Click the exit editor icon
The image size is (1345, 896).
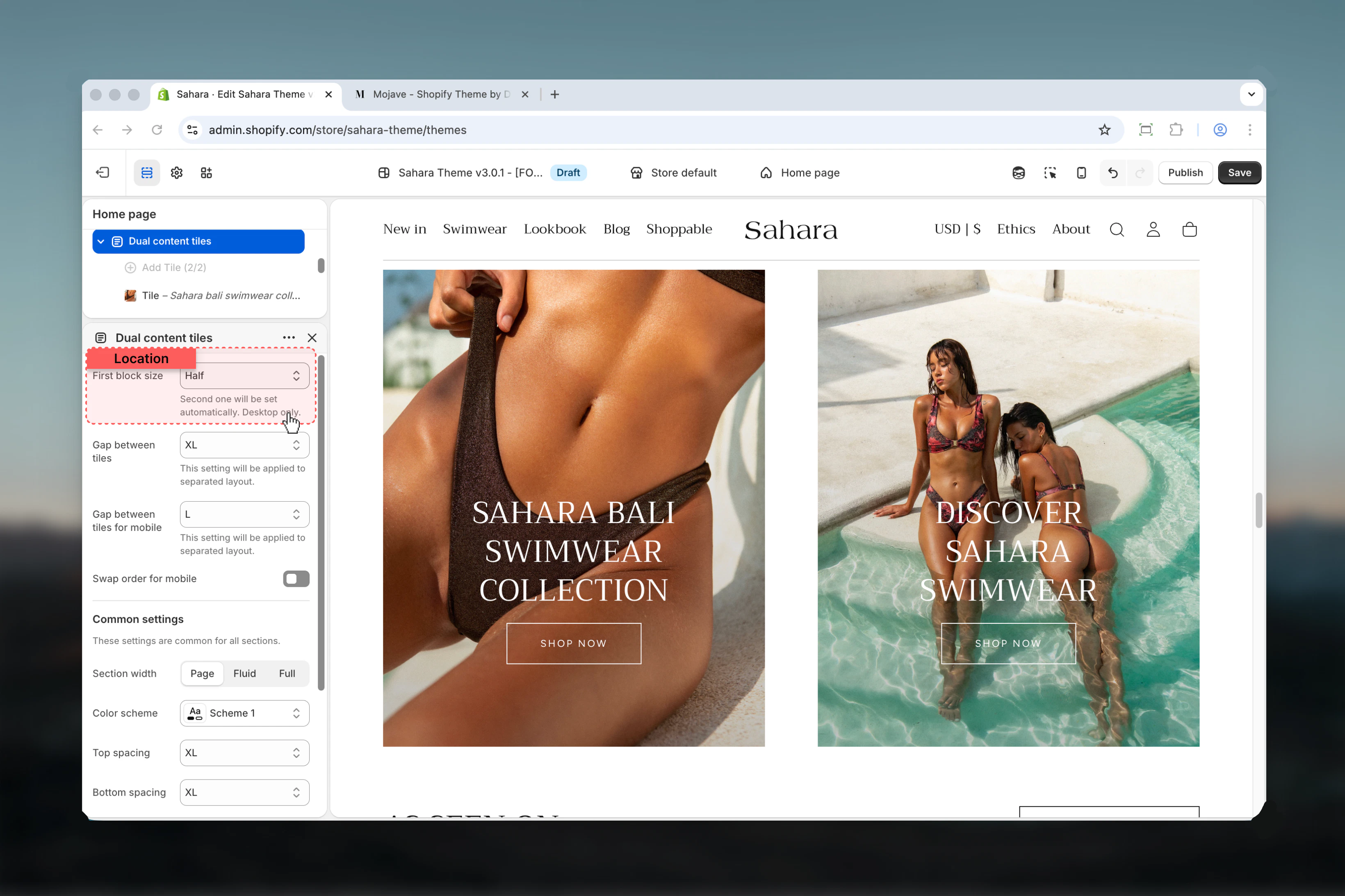click(103, 173)
